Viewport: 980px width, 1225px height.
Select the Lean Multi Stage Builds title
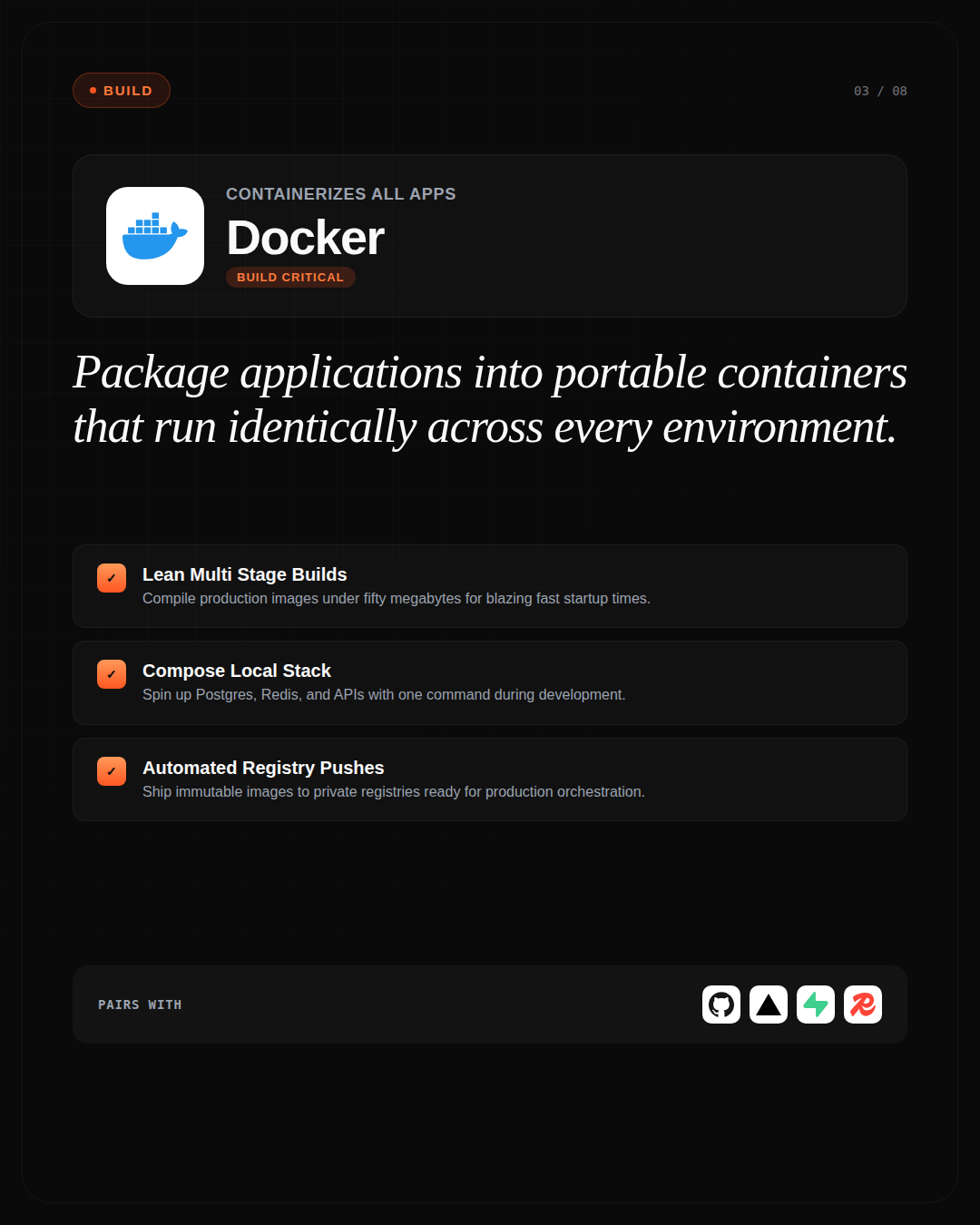[245, 574]
